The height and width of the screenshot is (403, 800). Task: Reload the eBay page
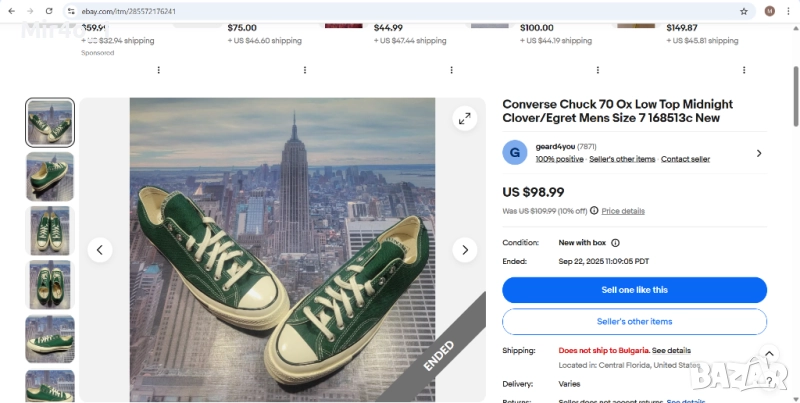(50, 11)
